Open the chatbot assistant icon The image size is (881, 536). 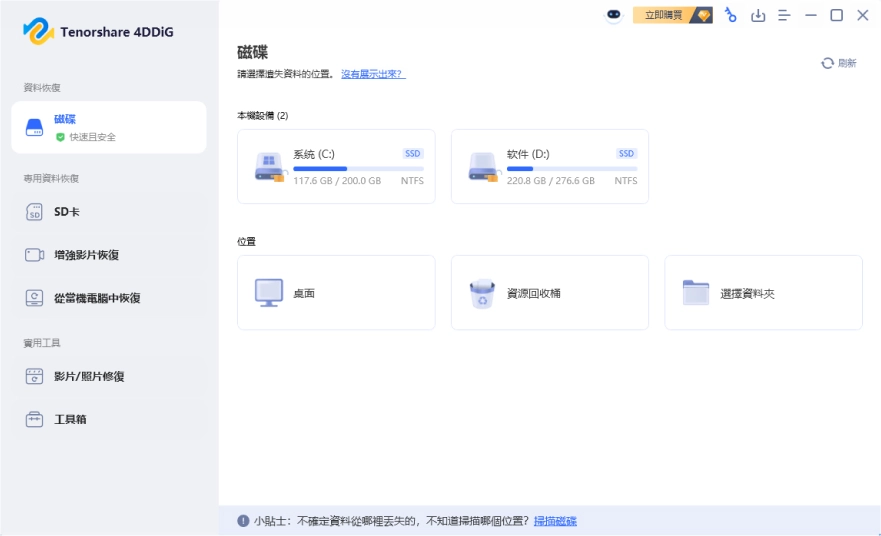click(x=614, y=15)
